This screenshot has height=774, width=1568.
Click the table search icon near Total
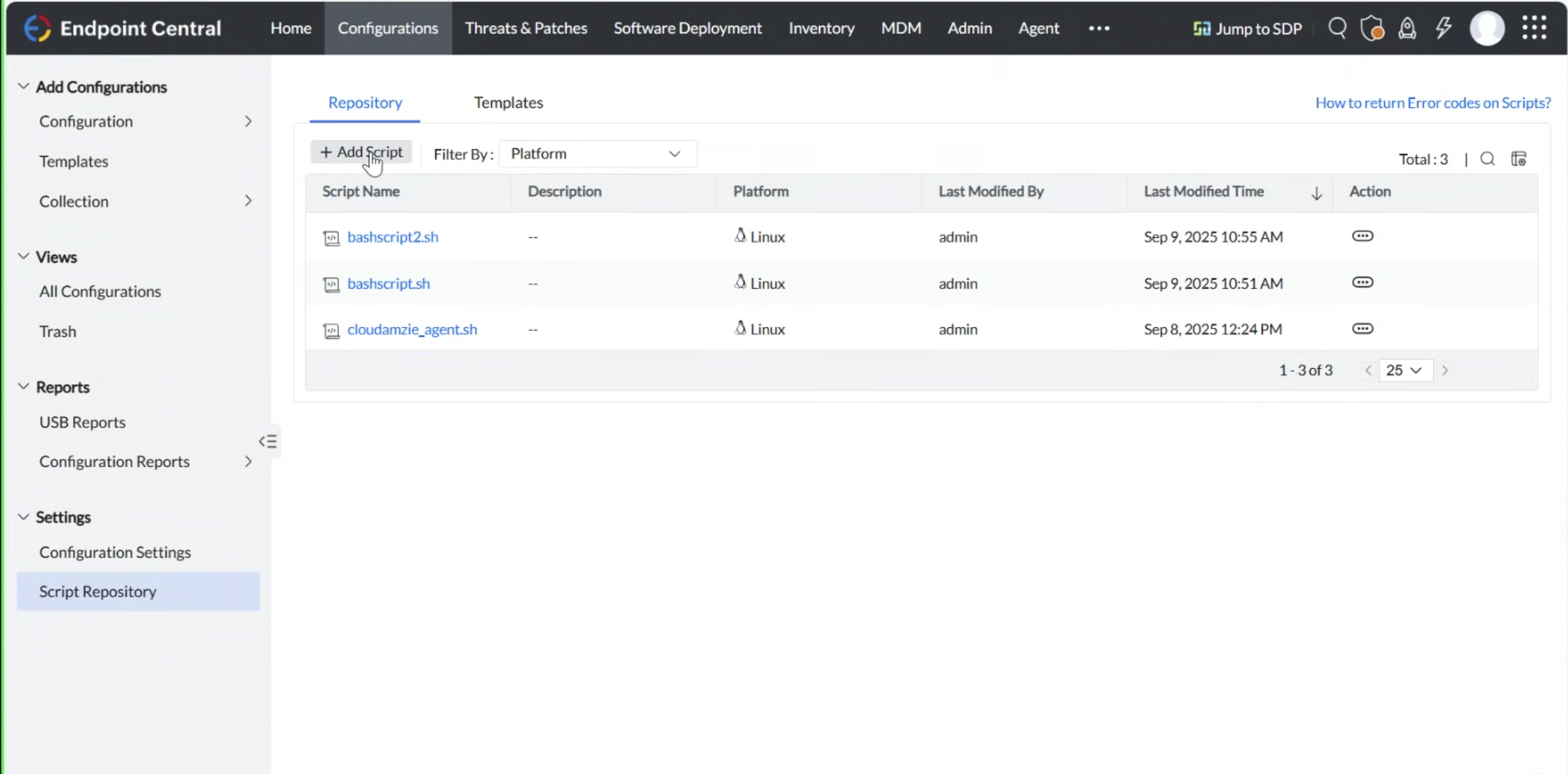click(1487, 159)
